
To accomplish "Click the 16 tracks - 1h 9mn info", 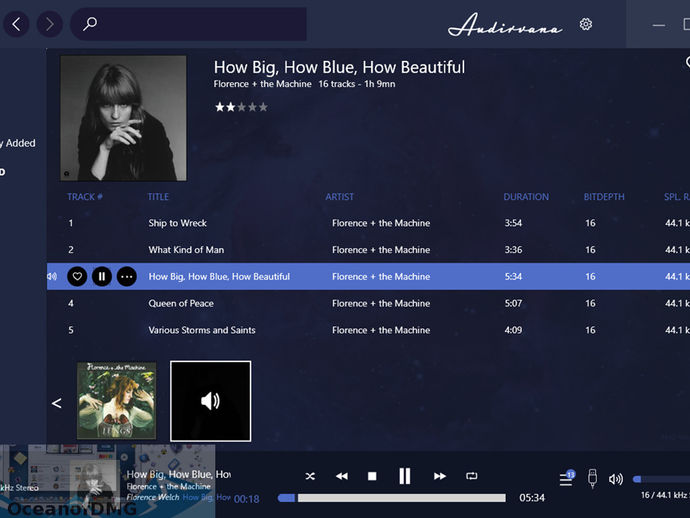I will tap(357, 84).
